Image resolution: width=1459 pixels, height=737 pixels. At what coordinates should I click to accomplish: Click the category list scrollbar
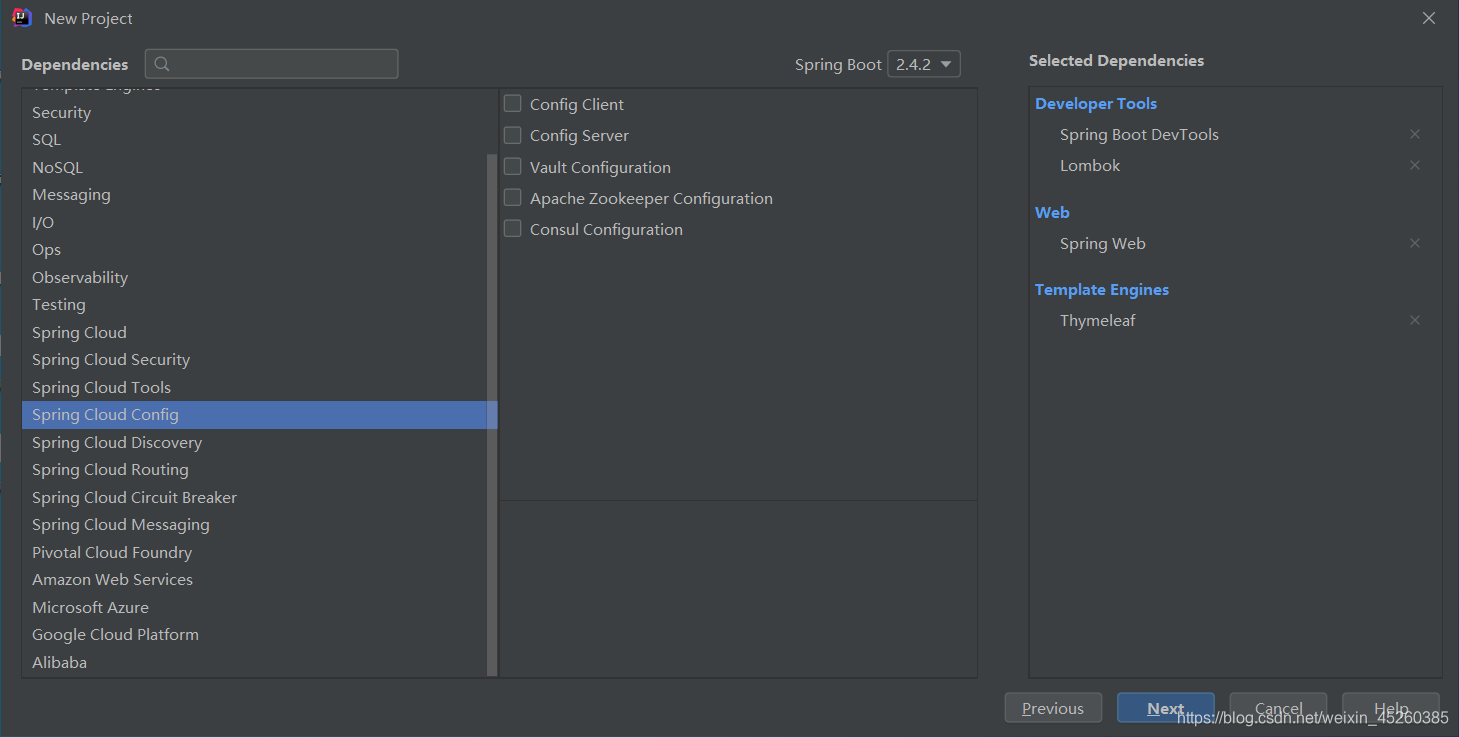pyautogui.click(x=491, y=414)
